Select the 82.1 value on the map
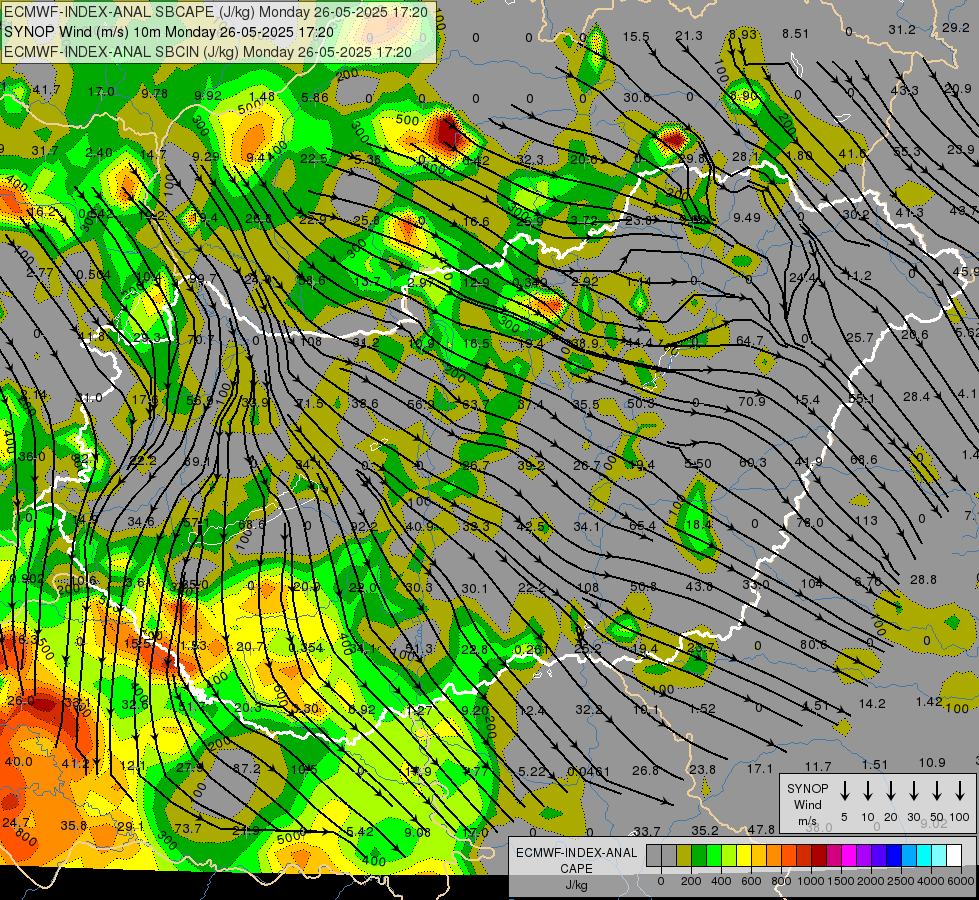Viewport: 979px width, 900px height. [x=86, y=459]
